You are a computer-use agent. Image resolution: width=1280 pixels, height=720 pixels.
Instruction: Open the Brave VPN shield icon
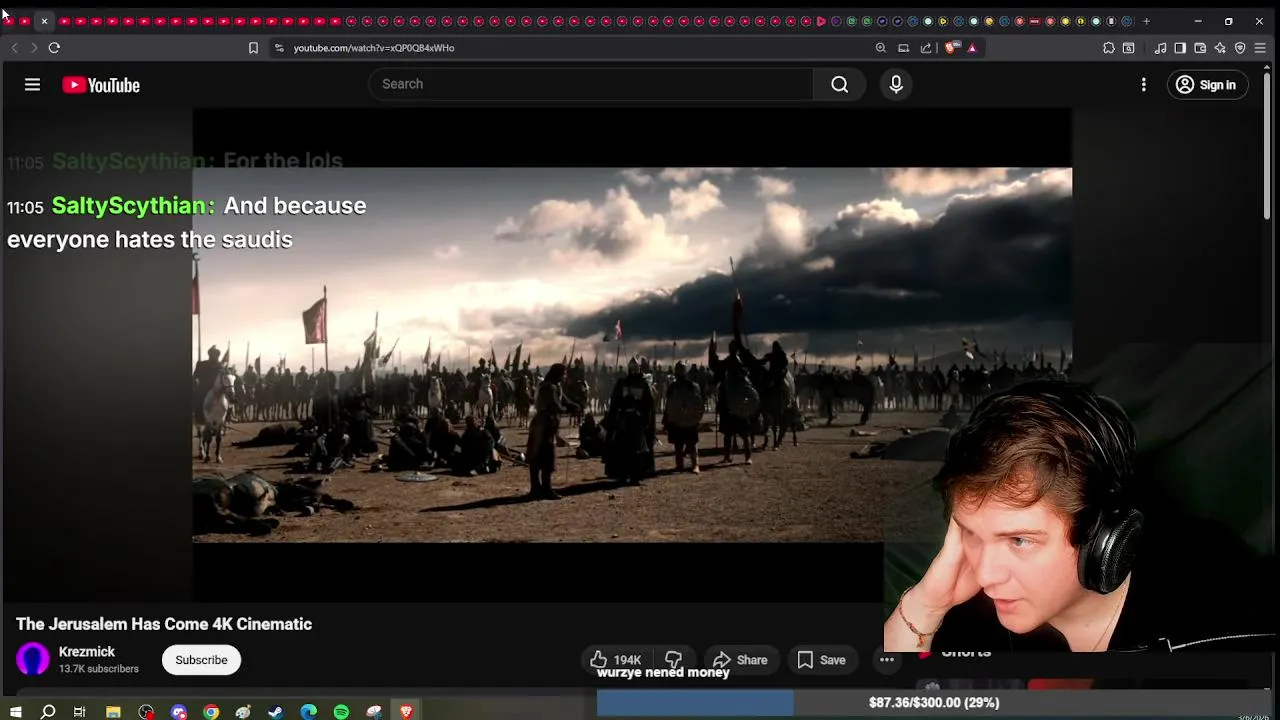click(x=1240, y=48)
